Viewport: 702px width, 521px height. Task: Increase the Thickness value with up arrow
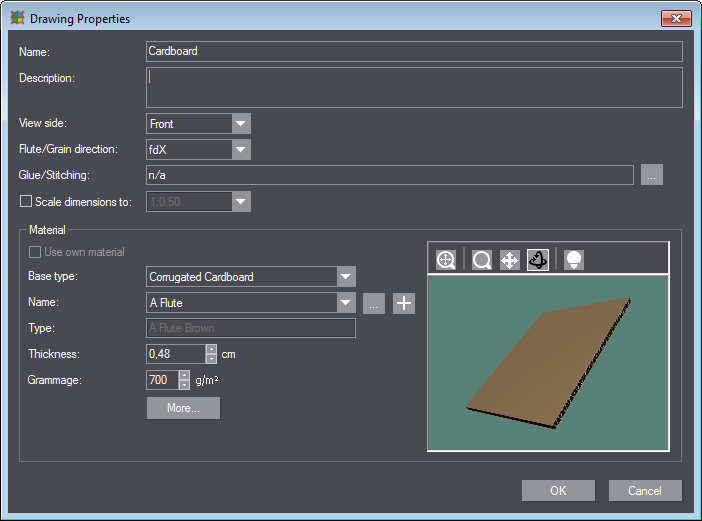(211, 349)
